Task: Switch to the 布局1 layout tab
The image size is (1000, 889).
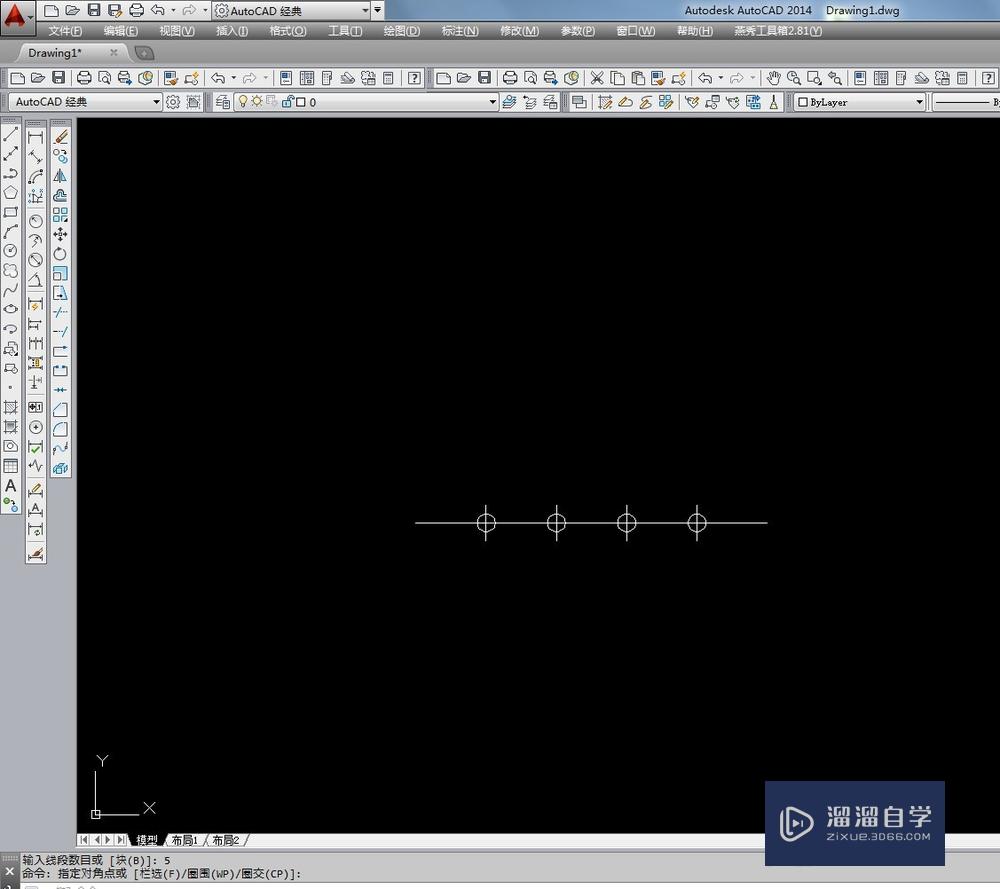Action: point(184,841)
